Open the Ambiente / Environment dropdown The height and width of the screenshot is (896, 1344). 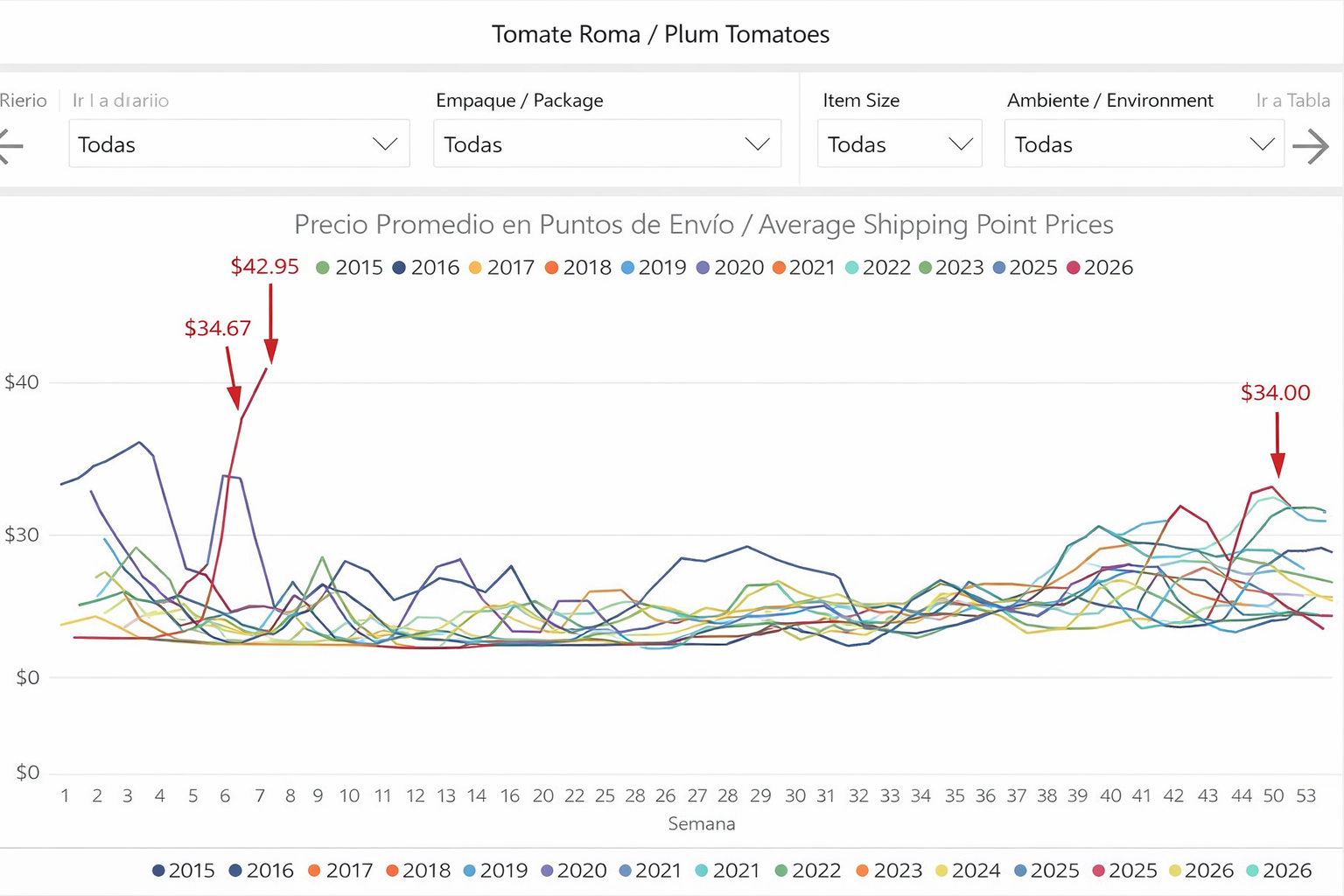(1144, 144)
